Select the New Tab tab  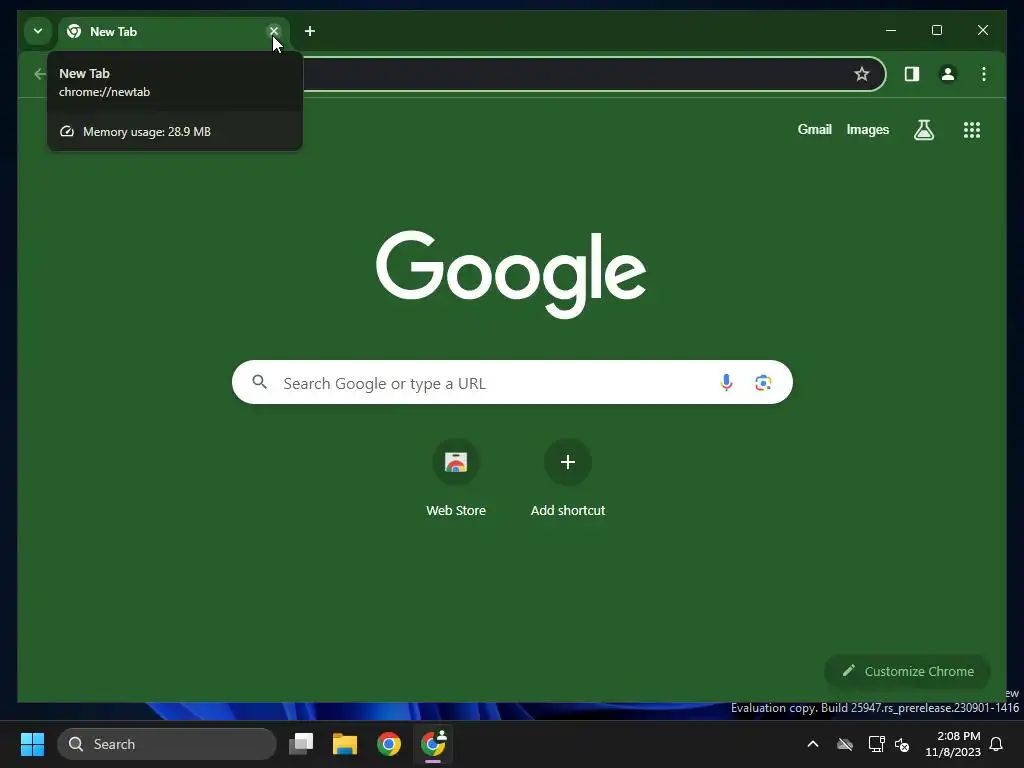[x=174, y=31]
